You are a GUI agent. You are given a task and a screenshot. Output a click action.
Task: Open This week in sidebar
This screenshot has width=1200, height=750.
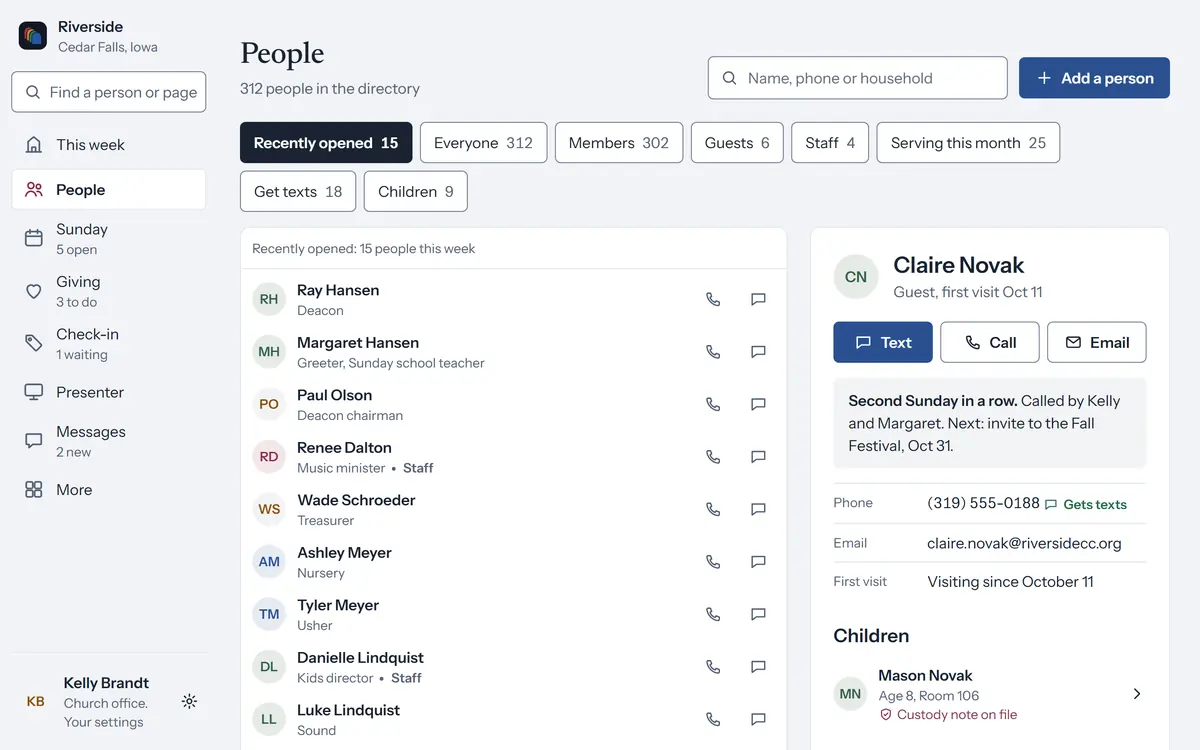pyautogui.click(x=109, y=145)
